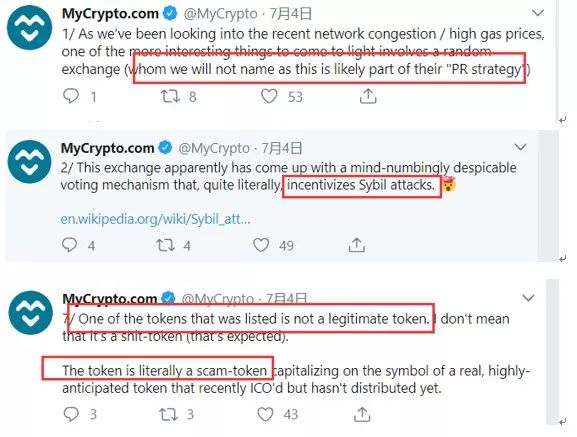Screen dimensions: 577x437
Task: Share the first tweet via upload icon
Action: tap(368, 96)
